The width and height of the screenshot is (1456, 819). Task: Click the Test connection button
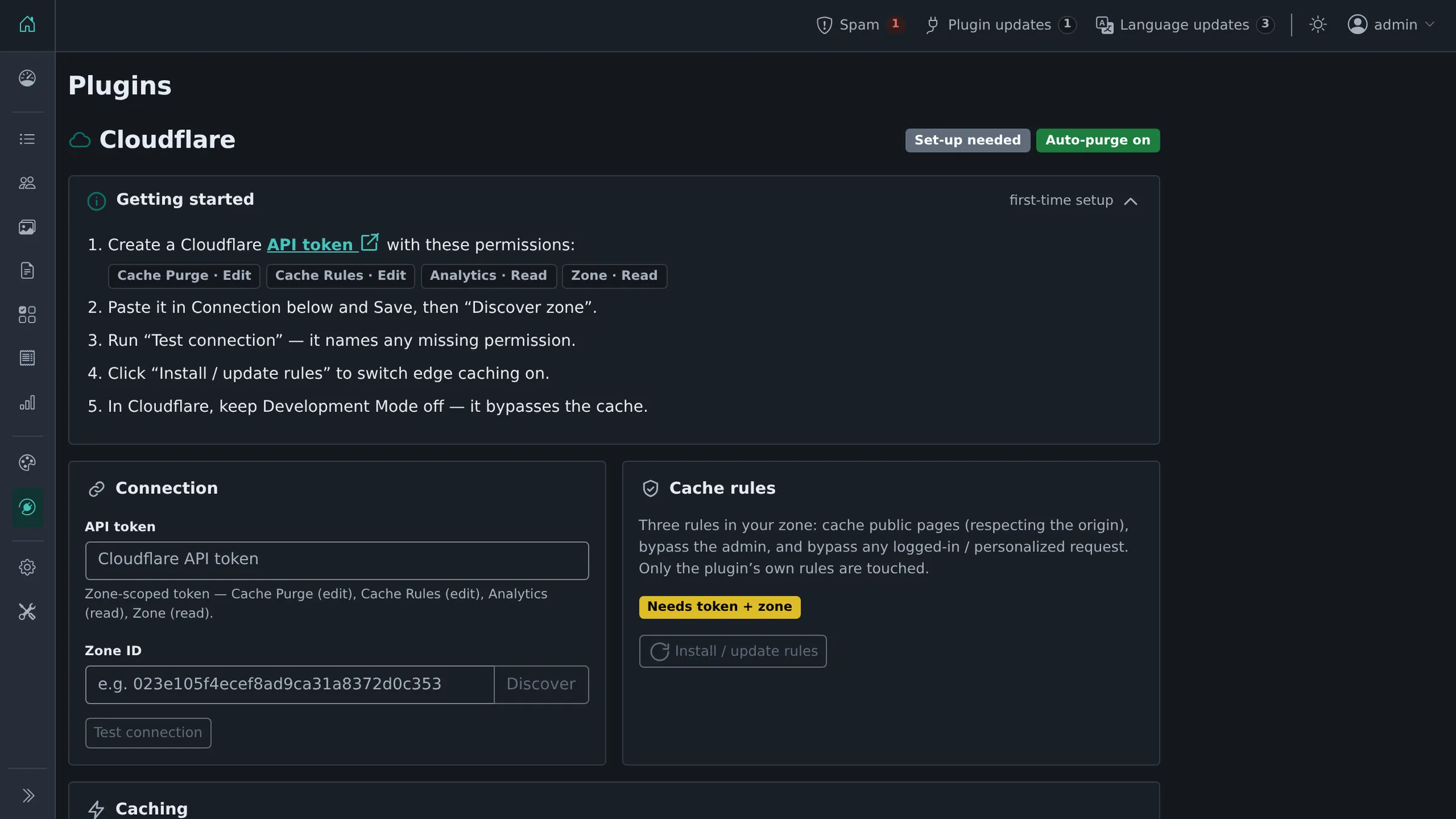click(148, 733)
